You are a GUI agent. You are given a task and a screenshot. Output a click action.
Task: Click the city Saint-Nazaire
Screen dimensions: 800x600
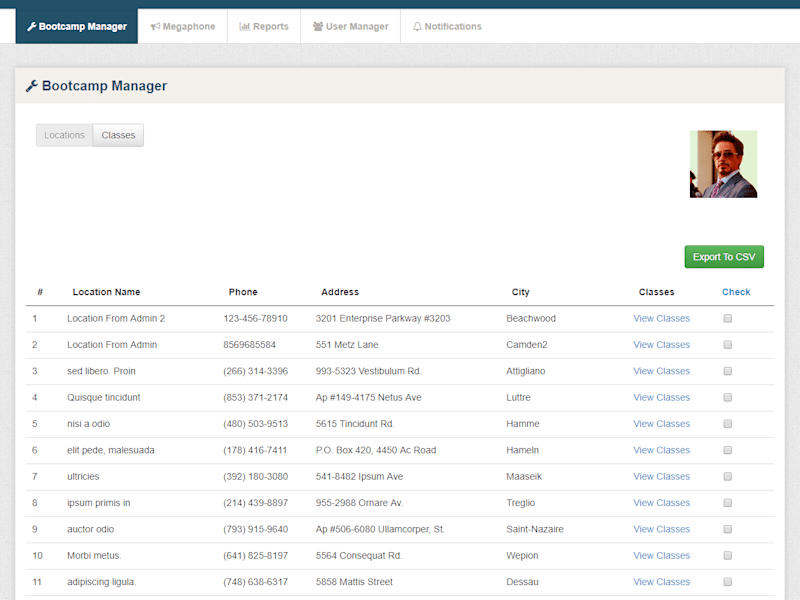[535, 529]
